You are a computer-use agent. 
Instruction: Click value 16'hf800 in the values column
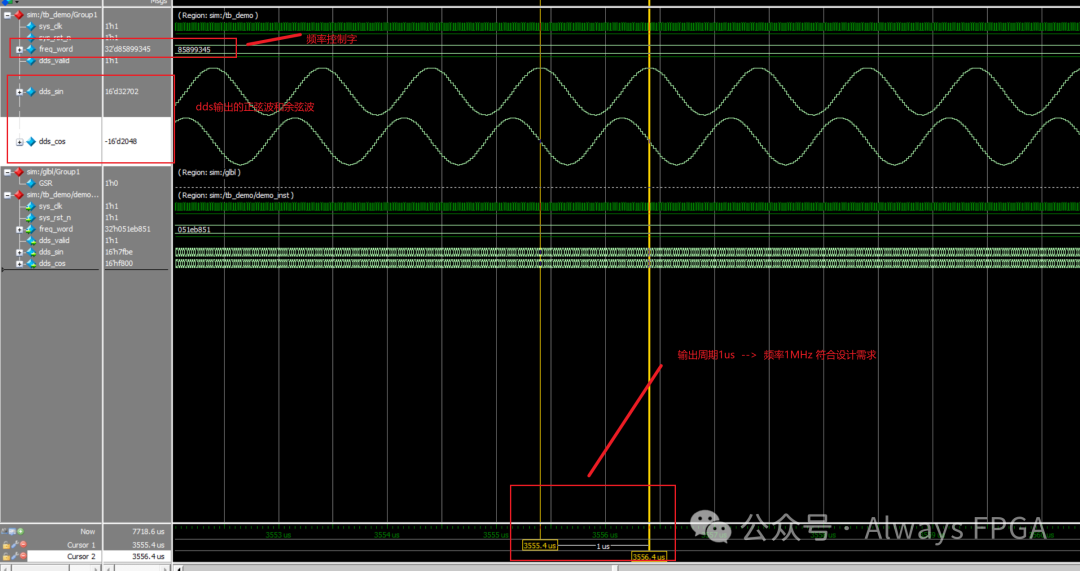pos(118,264)
